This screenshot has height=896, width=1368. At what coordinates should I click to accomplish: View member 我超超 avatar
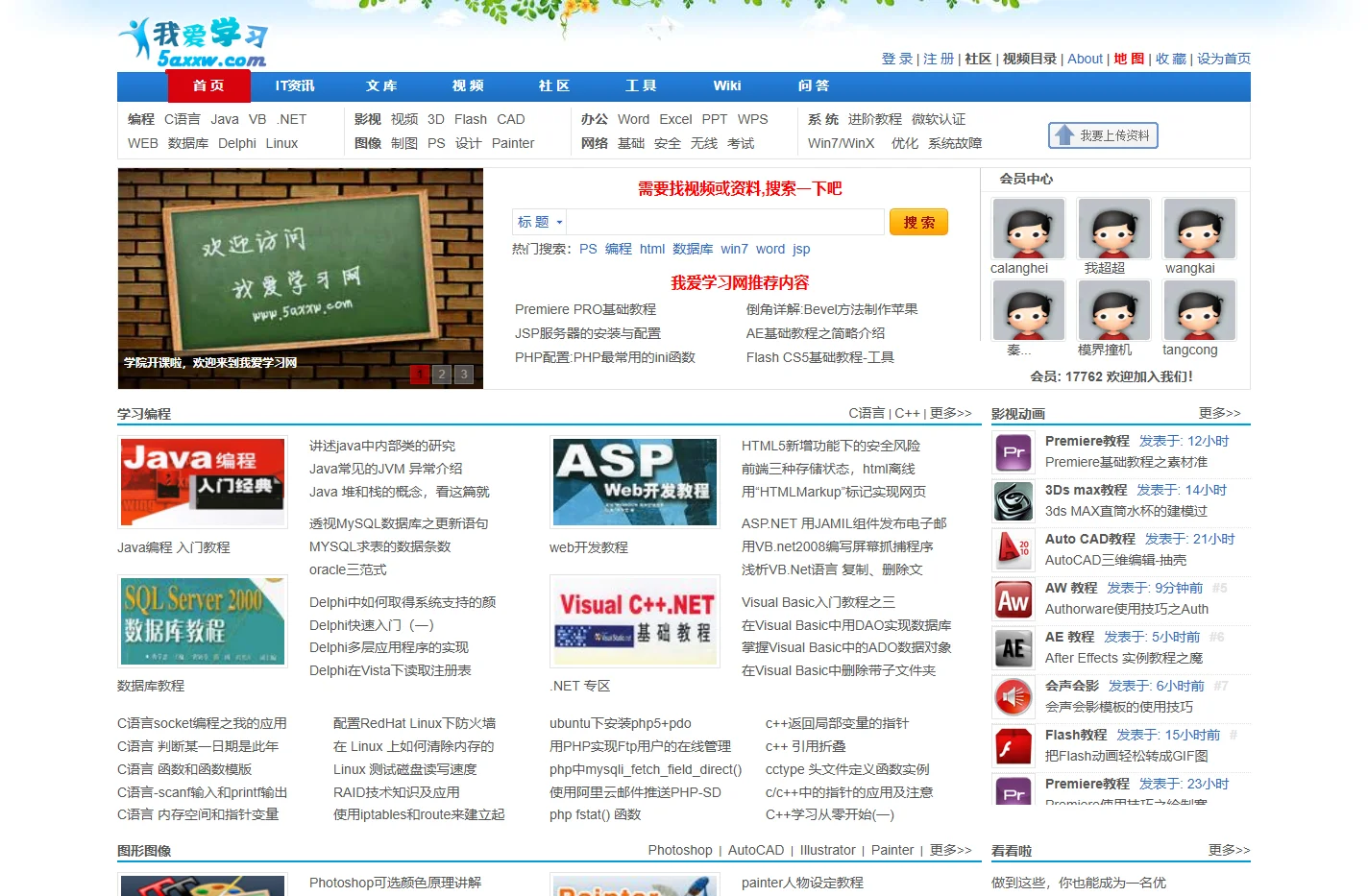point(1113,229)
